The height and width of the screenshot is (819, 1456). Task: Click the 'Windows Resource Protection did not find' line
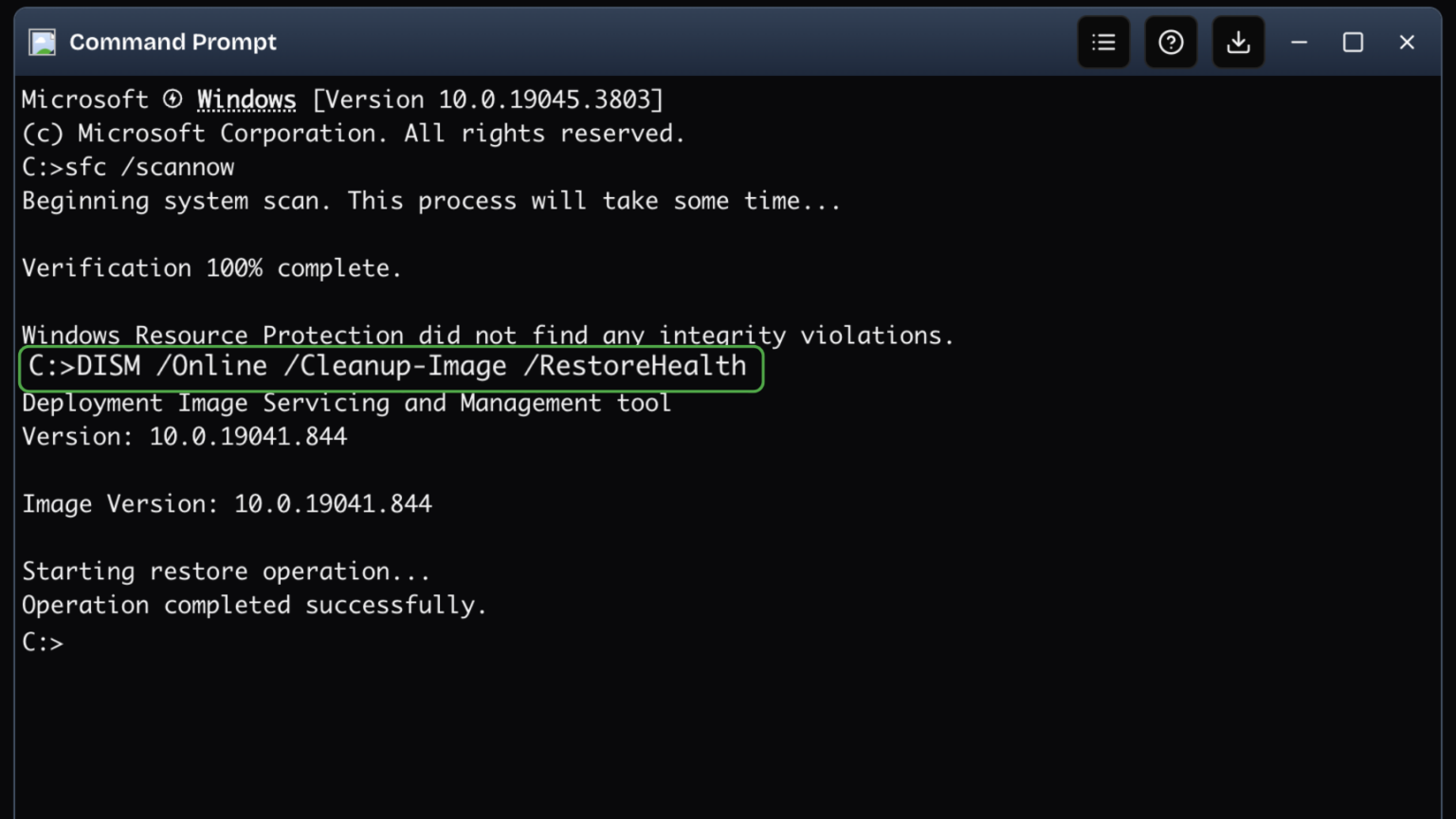[x=487, y=335]
